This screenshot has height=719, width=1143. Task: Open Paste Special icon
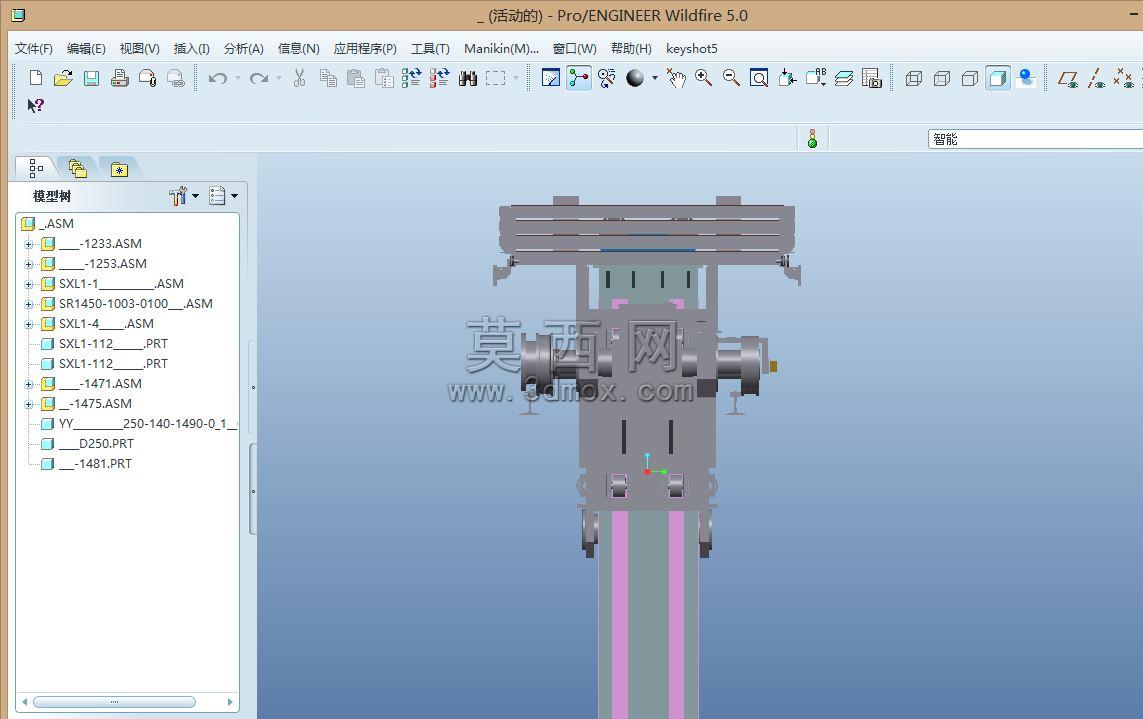(x=384, y=78)
